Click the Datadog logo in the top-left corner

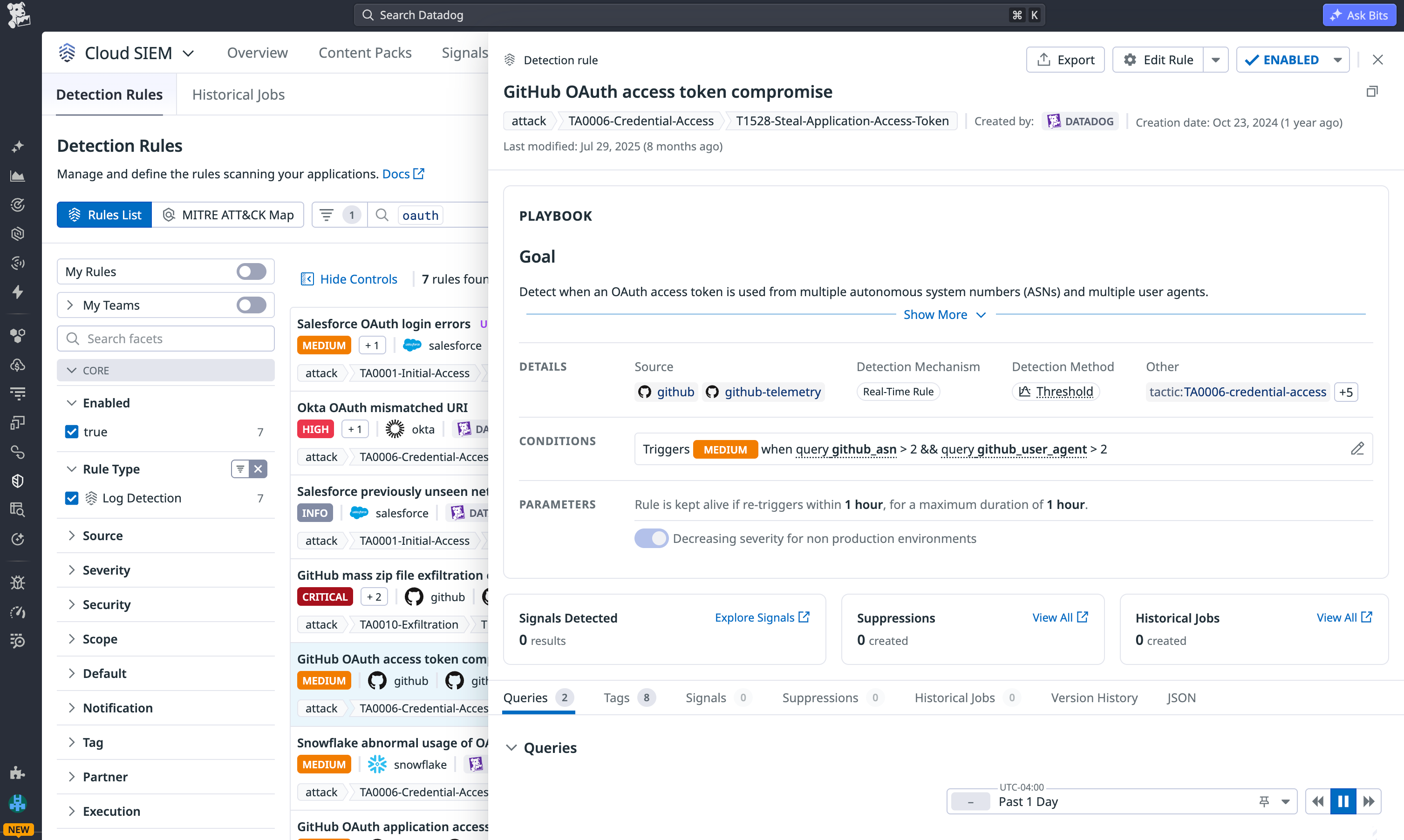[x=19, y=15]
